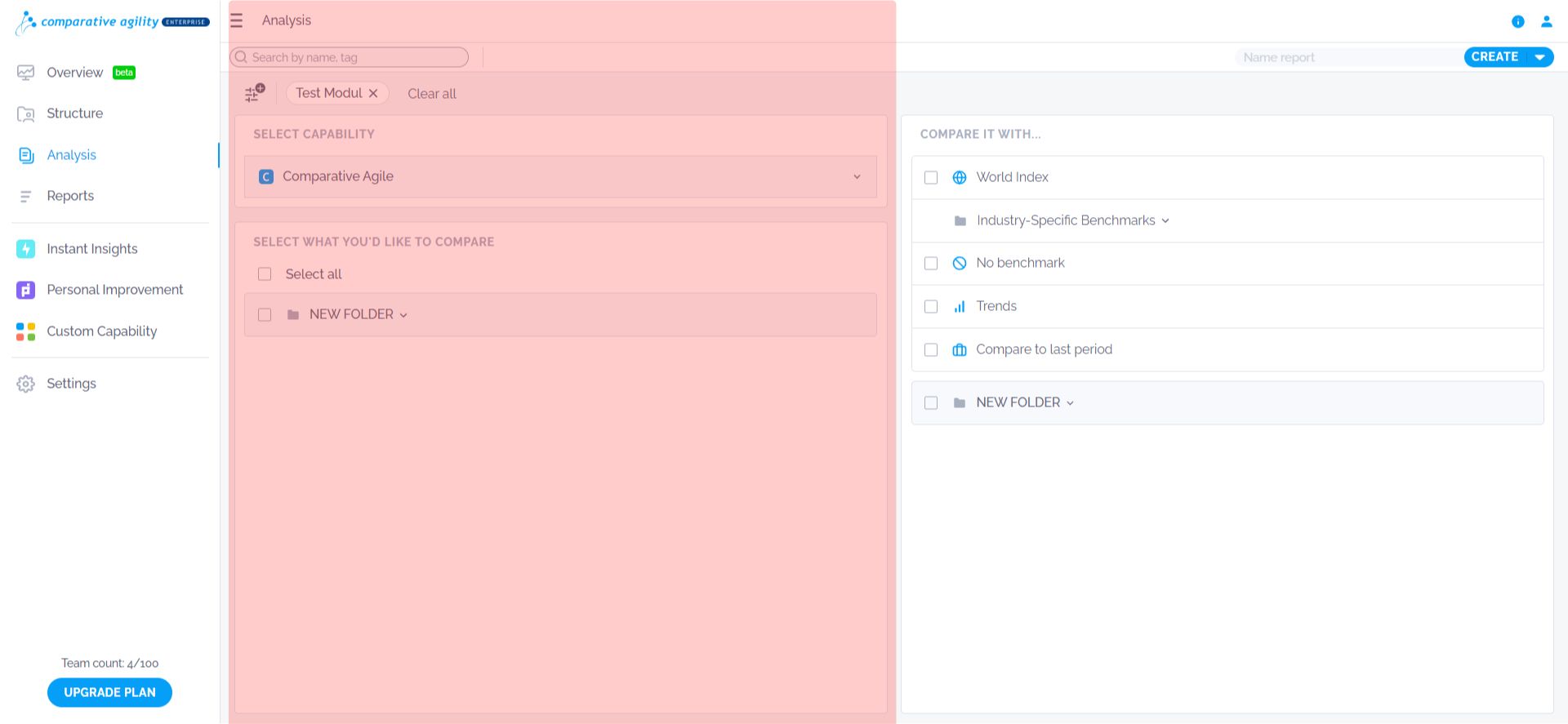Click the filter settings icon
1568x724 pixels.
(x=255, y=93)
